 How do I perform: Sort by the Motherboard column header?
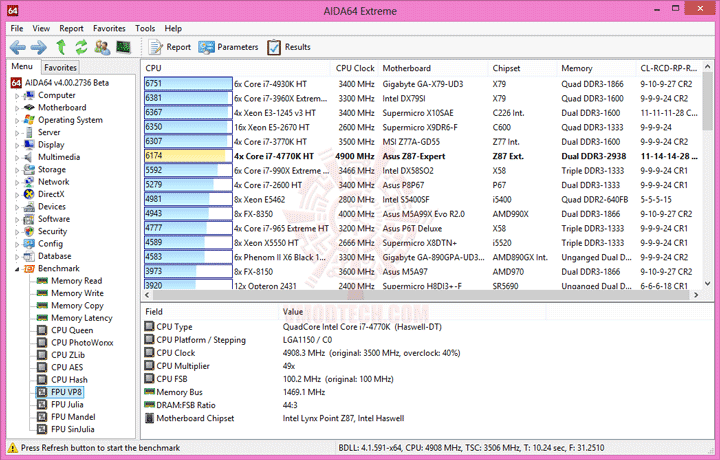click(433, 68)
